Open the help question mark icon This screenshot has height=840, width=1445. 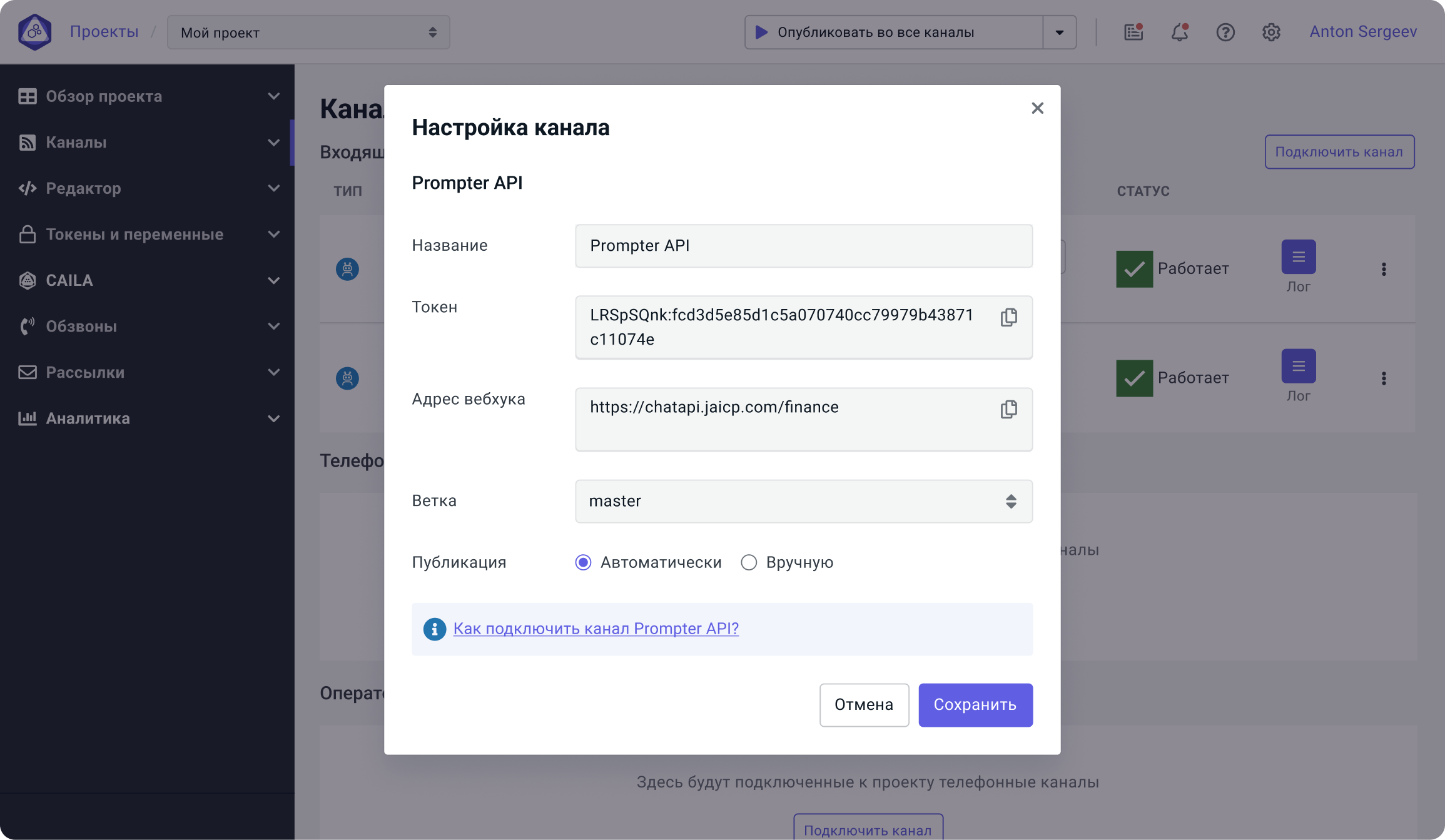pos(1225,32)
